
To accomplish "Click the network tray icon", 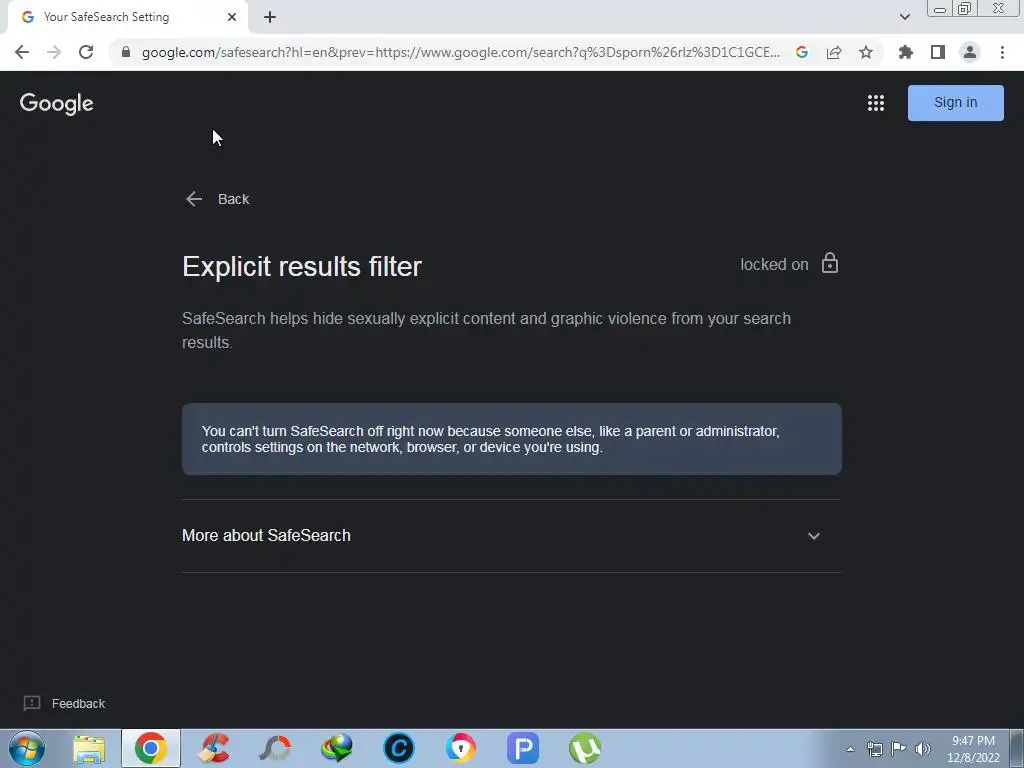I will tap(874, 749).
